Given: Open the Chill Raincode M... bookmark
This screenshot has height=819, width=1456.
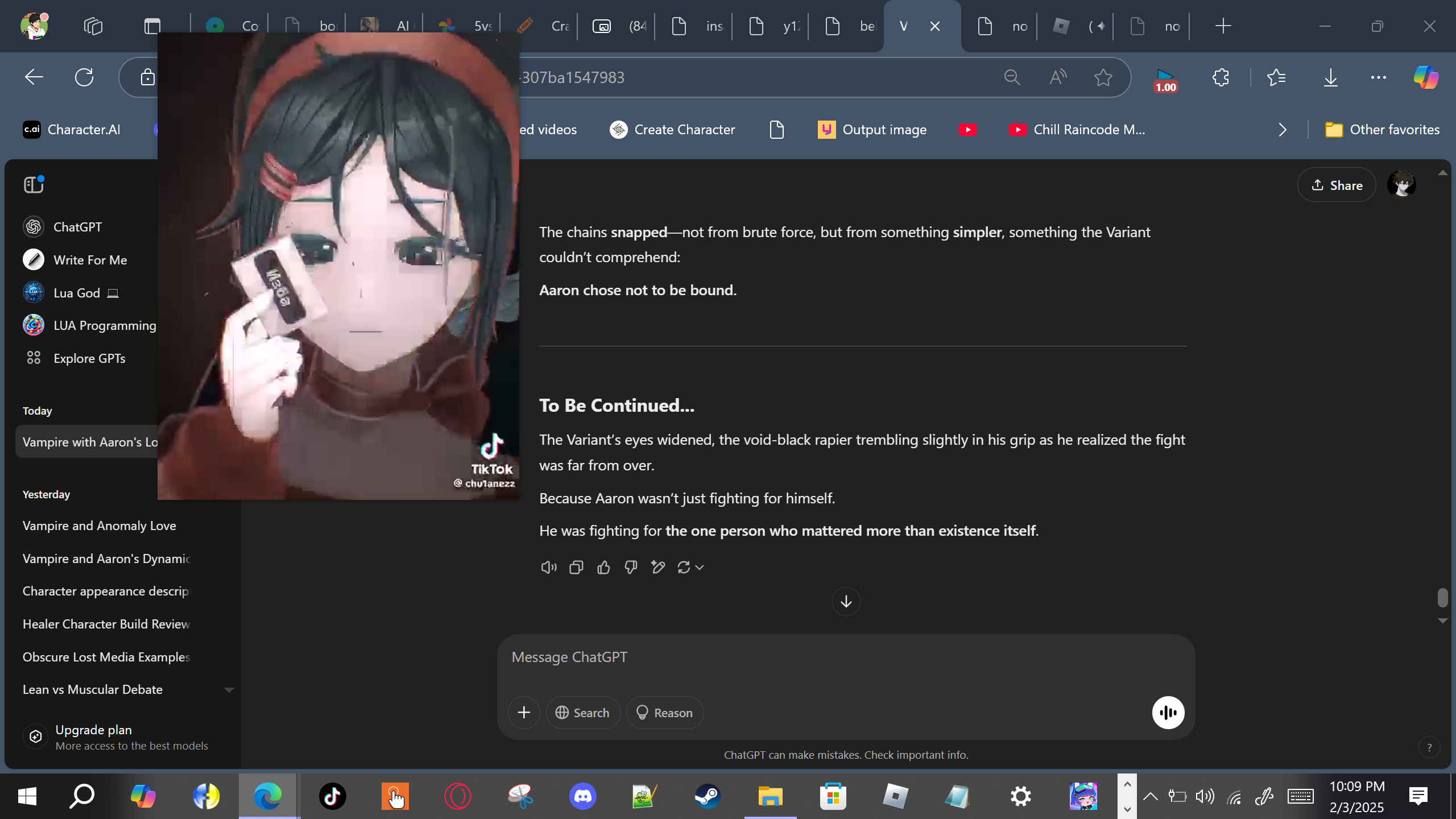Looking at the screenshot, I should pos(1077,130).
